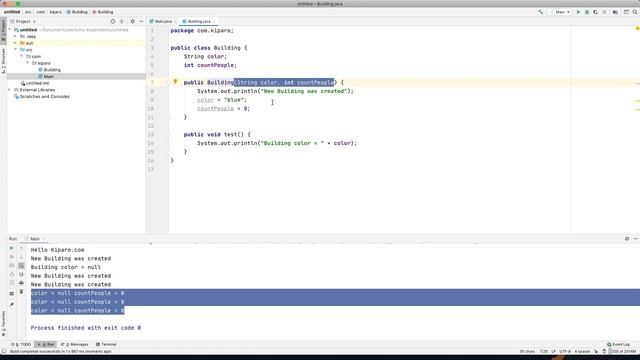Select the Main tab in the Run panel
Image resolution: width=640 pixels, height=360 pixels.
coord(35,239)
